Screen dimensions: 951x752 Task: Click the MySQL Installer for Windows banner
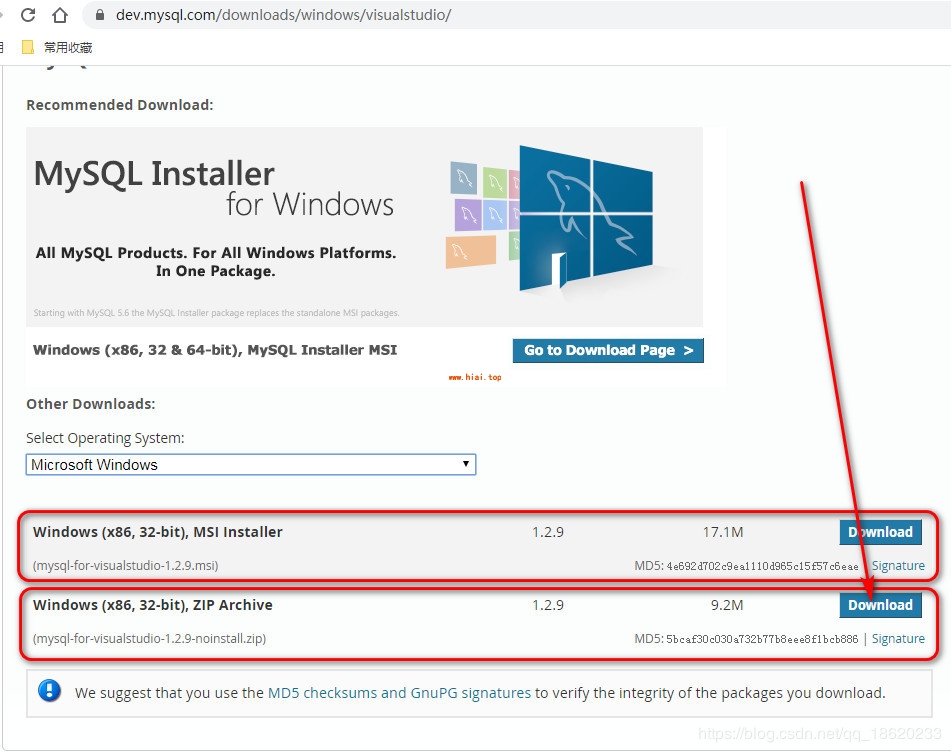365,227
